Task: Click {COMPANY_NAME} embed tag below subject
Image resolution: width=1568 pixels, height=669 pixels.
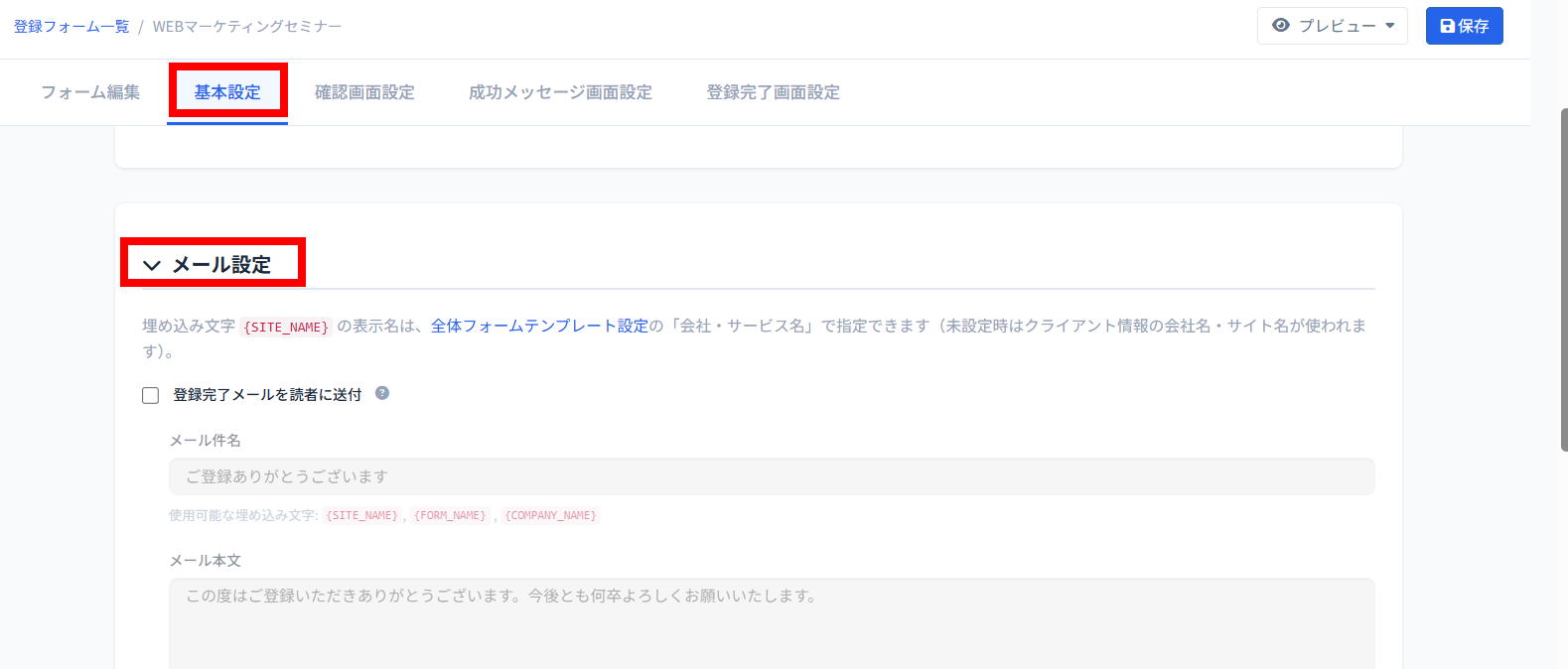Action: [x=551, y=515]
